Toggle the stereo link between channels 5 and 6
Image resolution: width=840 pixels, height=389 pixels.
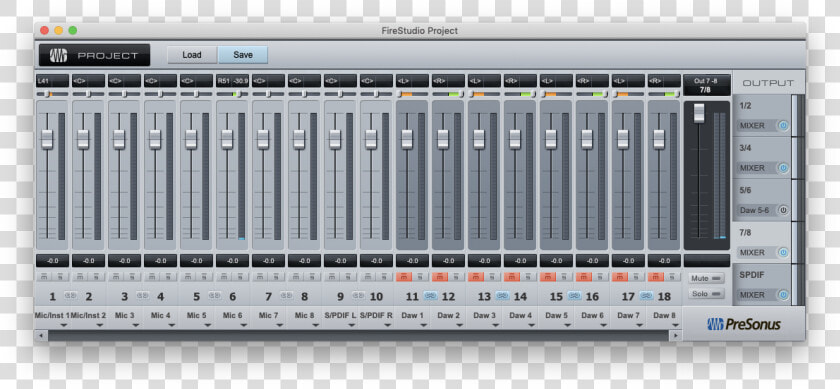(x=215, y=295)
